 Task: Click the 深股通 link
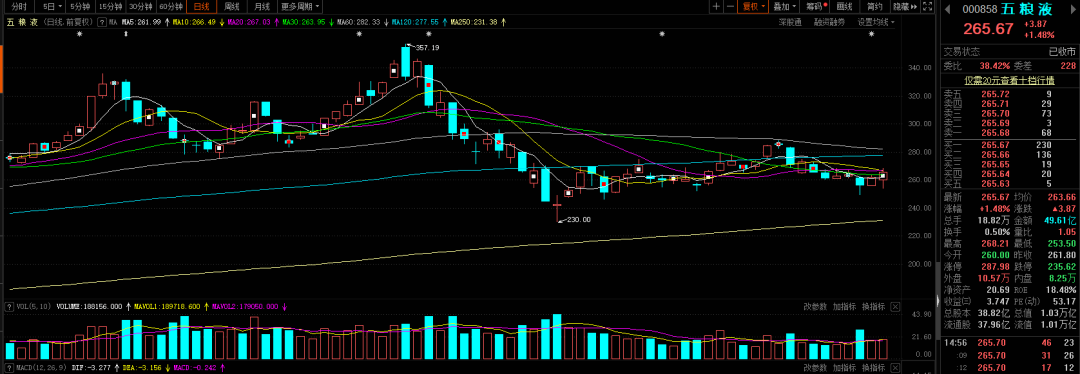pos(790,22)
